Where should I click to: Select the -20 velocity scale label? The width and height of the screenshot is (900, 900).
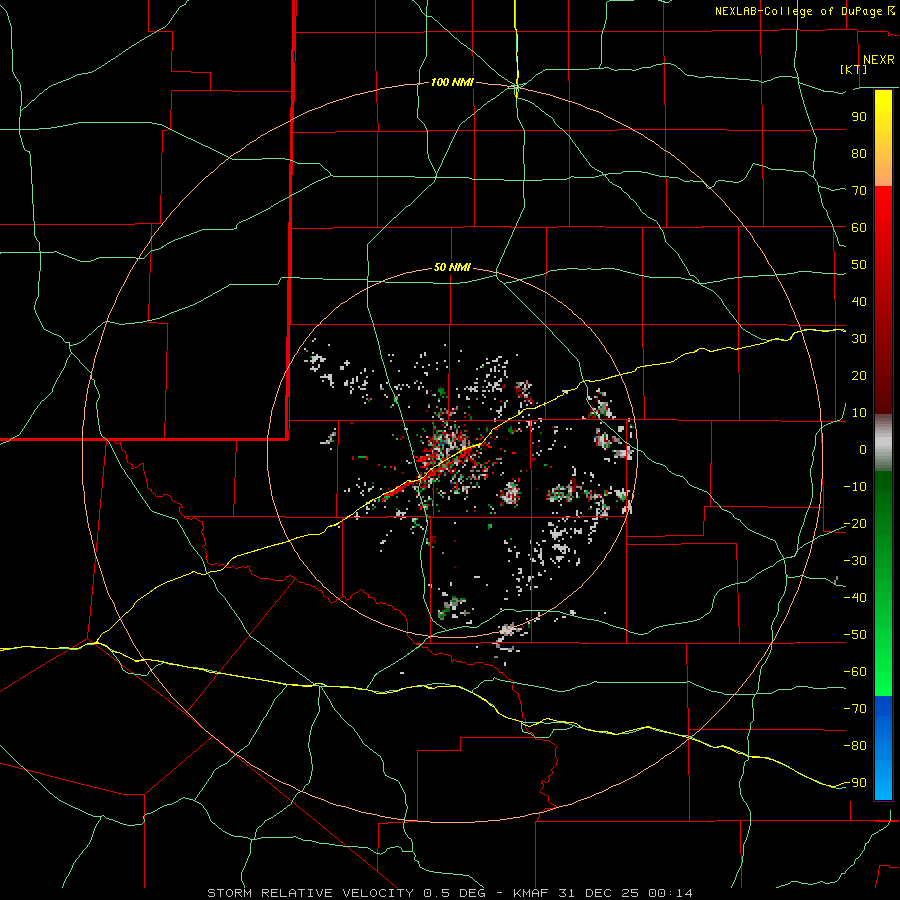tap(856, 524)
